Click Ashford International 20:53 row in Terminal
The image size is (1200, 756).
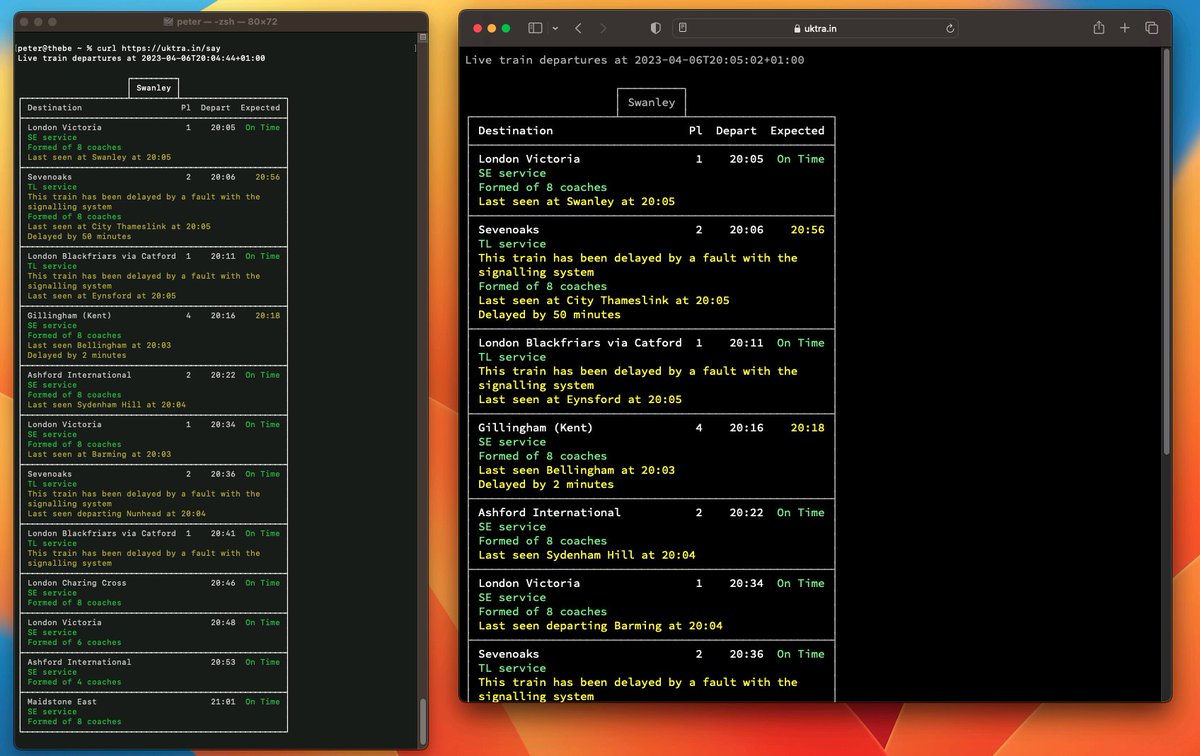tap(154, 672)
